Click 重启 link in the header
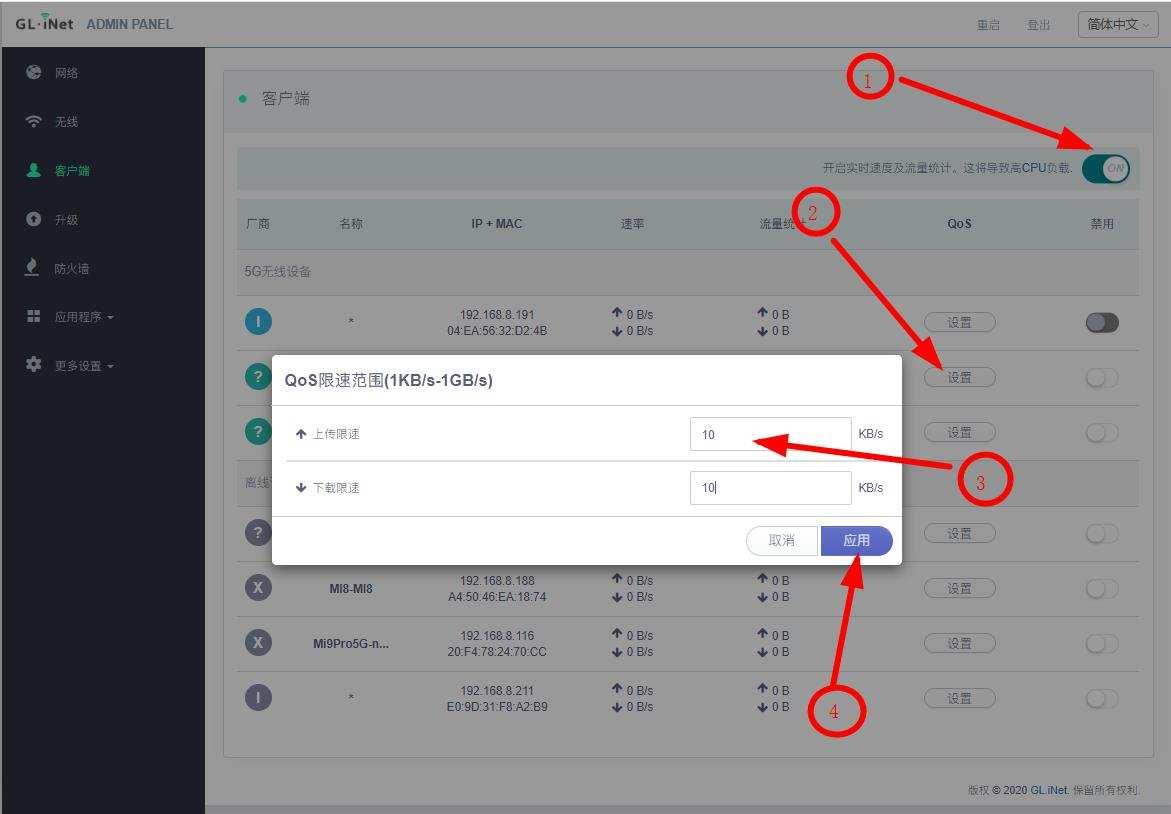Viewport: 1171px width, 814px height. click(x=988, y=25)
